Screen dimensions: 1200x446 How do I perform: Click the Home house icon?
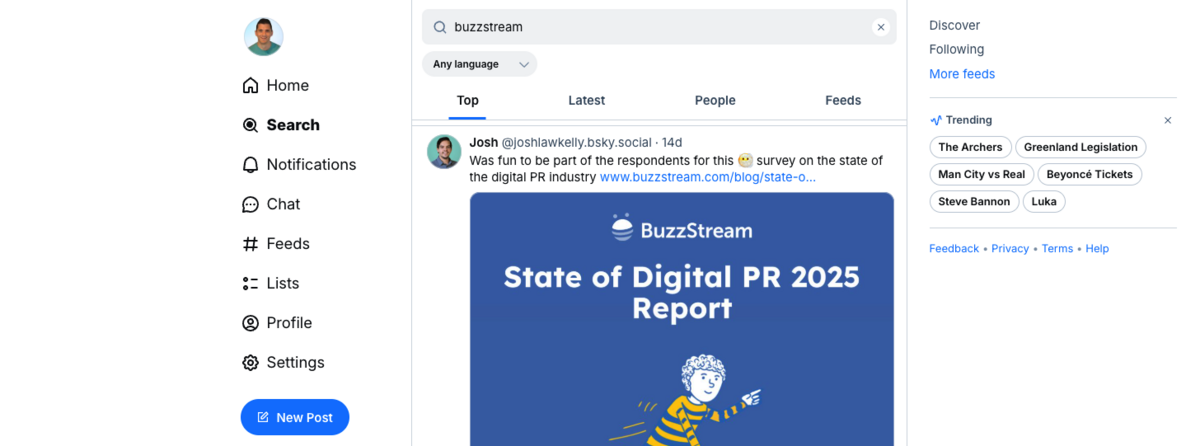[x=250, y=86]
